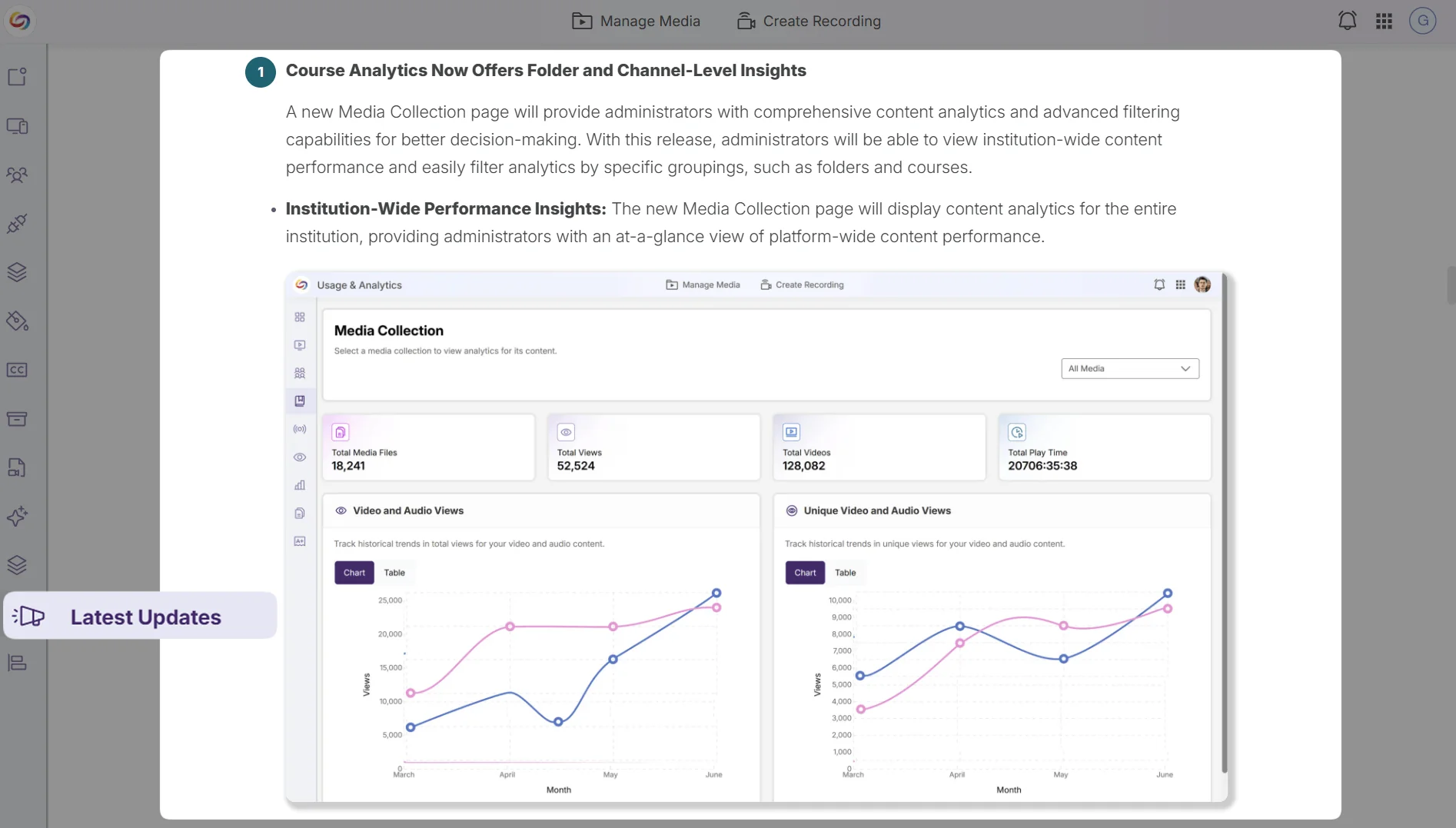This screenshot has height=828, width=1456.
Task: Open the devices icon in the sidebar
Action: (18, 126)
